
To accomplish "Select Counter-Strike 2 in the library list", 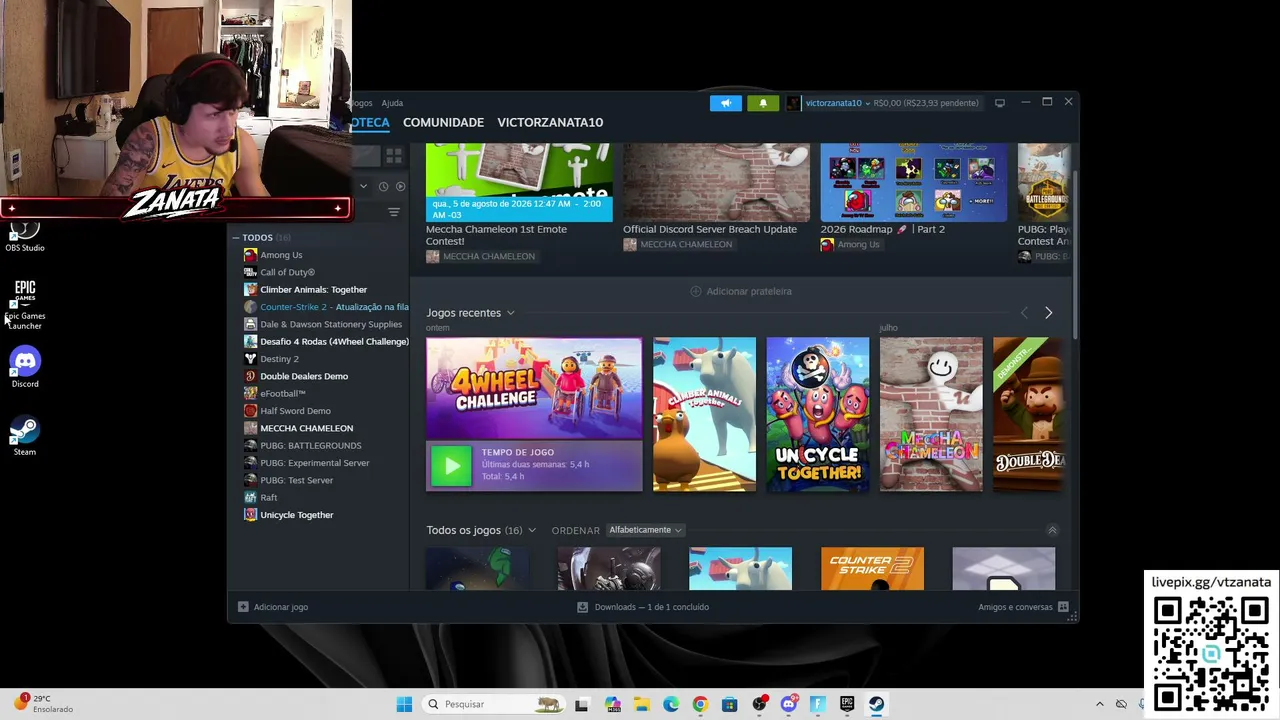I will (326, 307).
